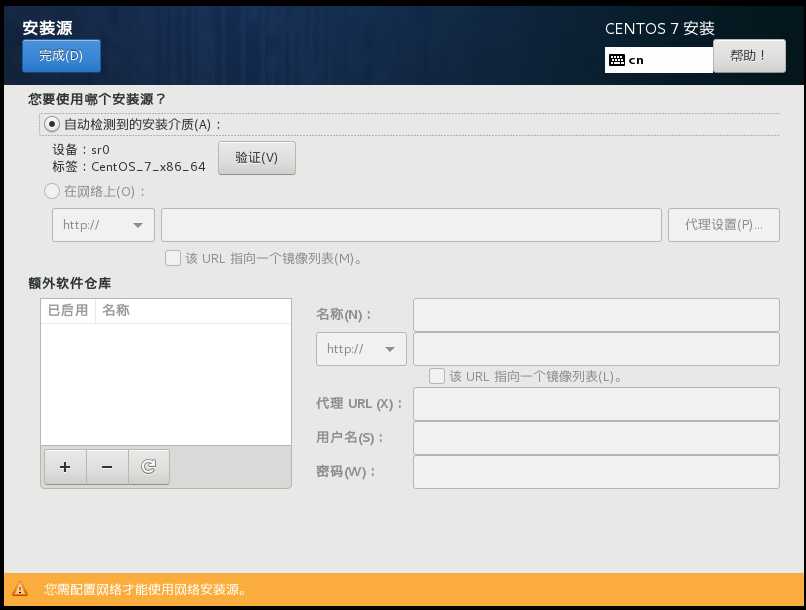The height and width of the screenshot is (610, 806).
Task: Click the cn keyboard layout indicator
Action: [x=658, y=60]
